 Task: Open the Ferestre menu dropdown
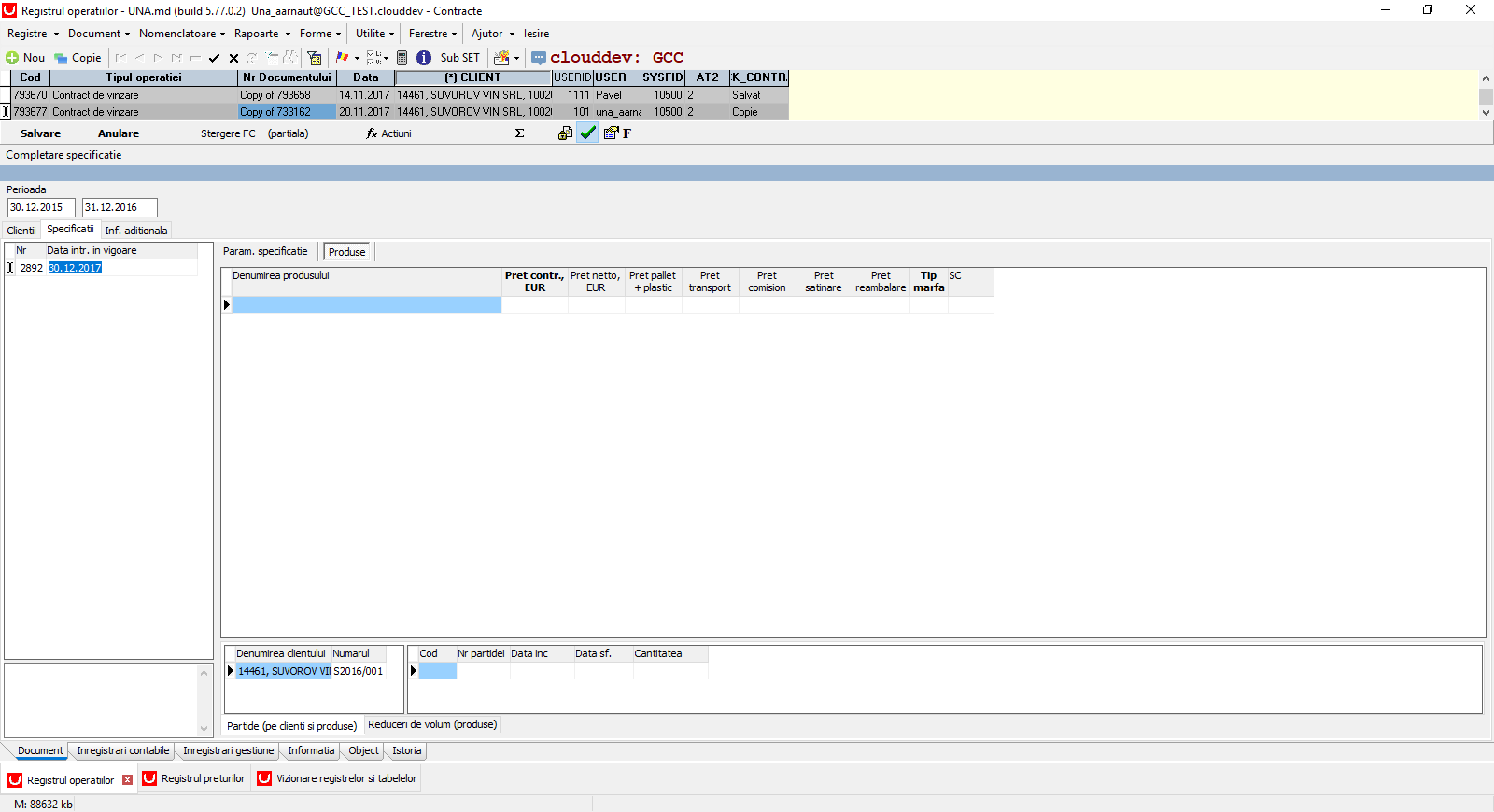pos(432,34)
